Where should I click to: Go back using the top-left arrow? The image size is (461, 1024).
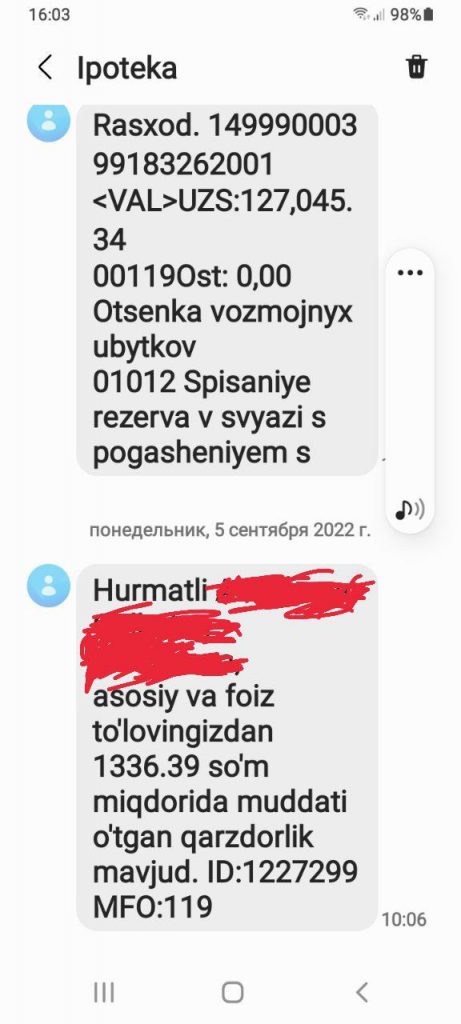(x=44, y=68)
